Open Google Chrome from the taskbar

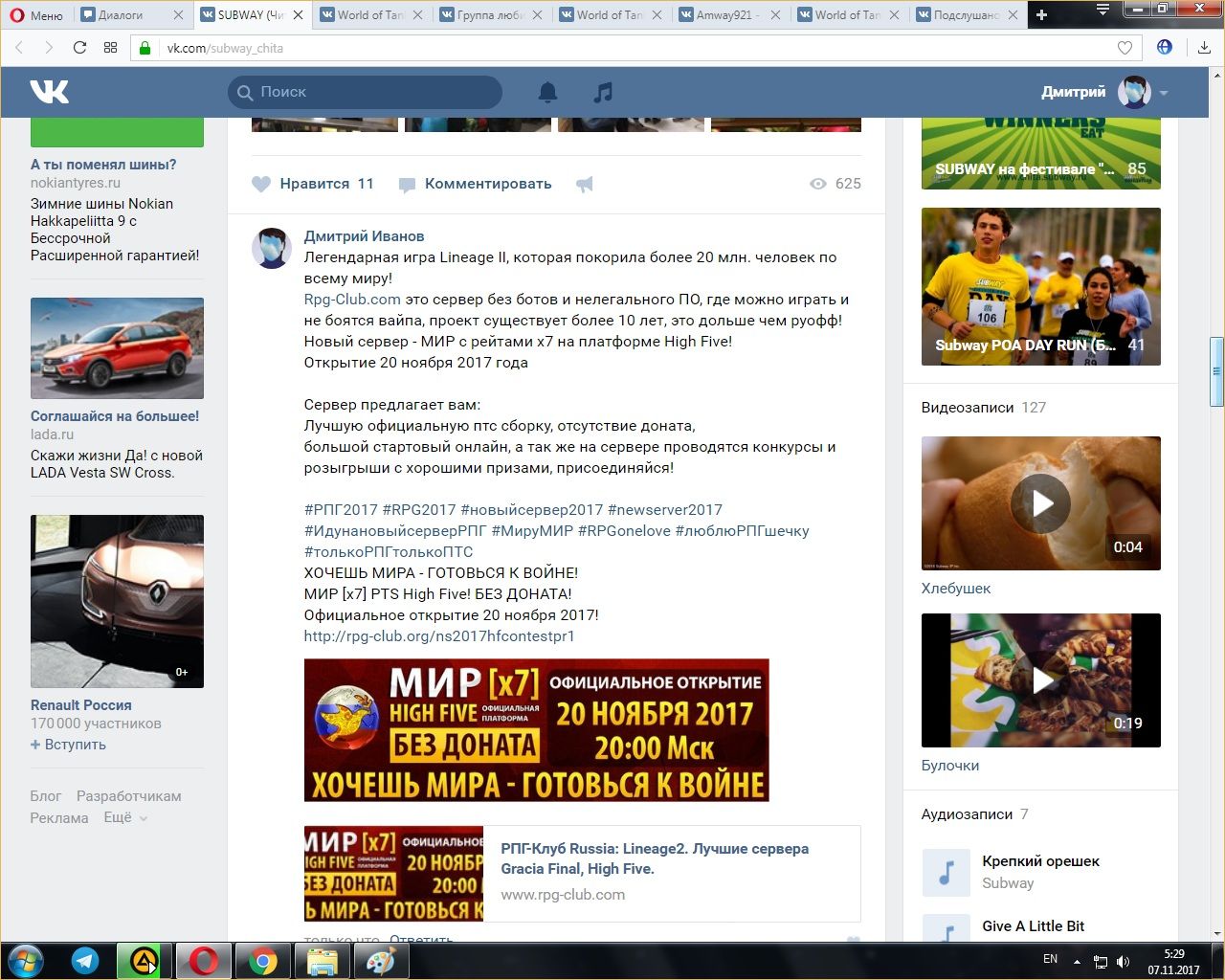[x=263, y=961]
